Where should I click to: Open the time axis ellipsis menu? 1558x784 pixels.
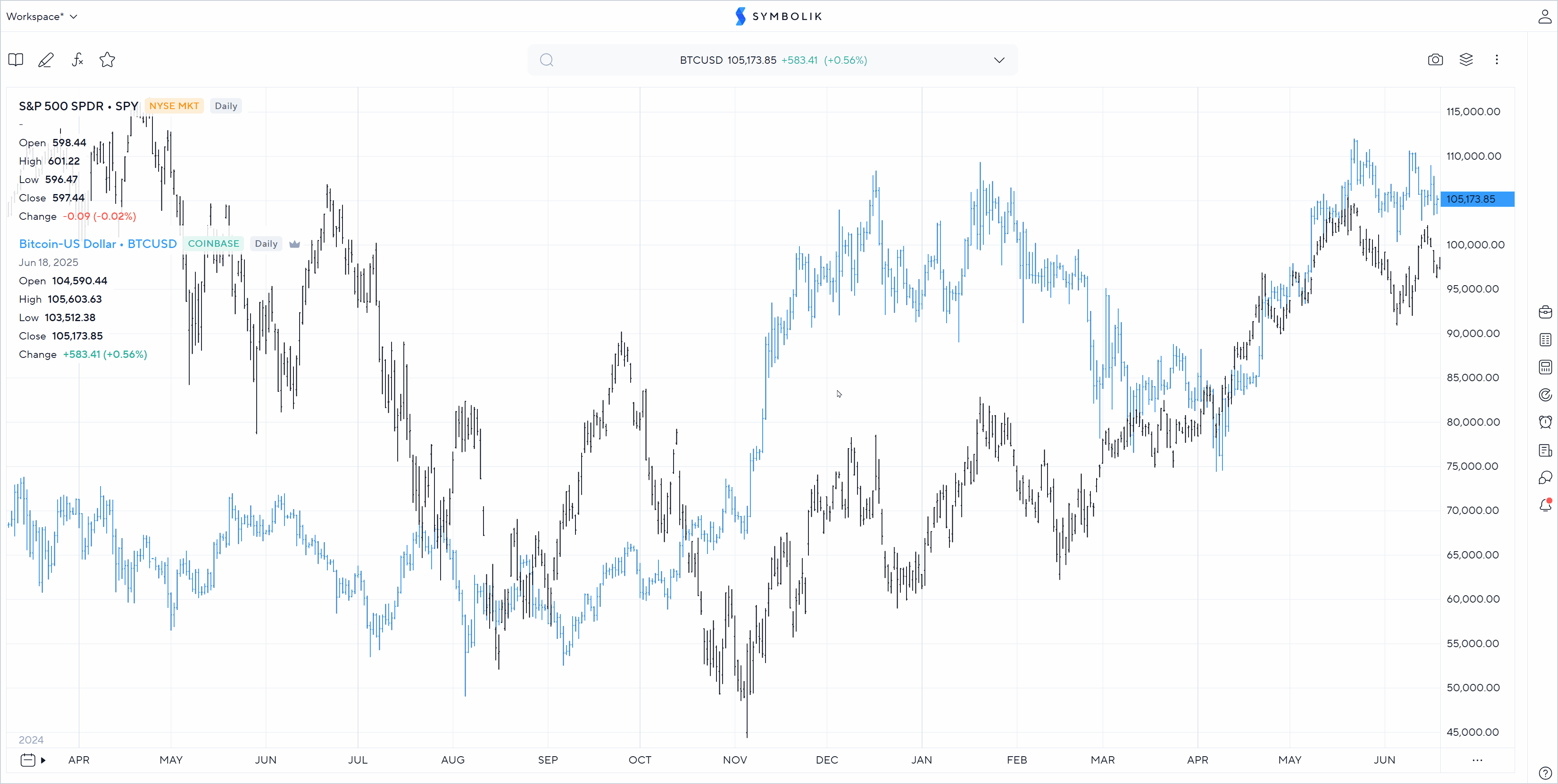point(1477,760)
